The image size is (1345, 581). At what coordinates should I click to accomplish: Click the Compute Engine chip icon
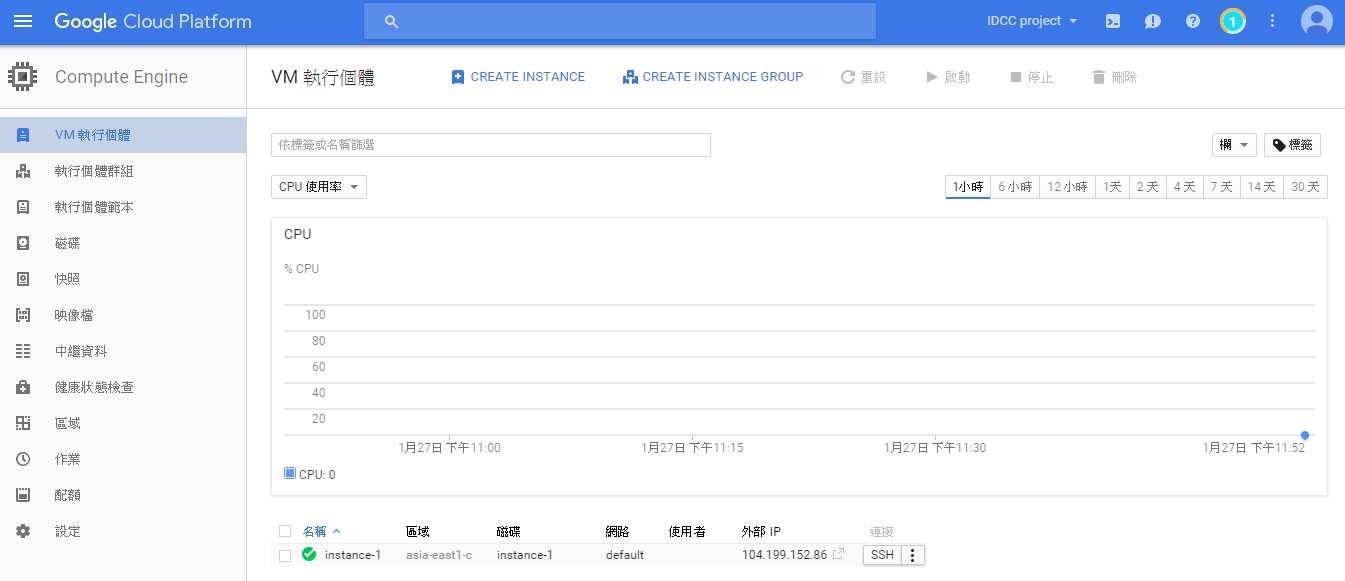pyautogui.click(x=22, y=77)
